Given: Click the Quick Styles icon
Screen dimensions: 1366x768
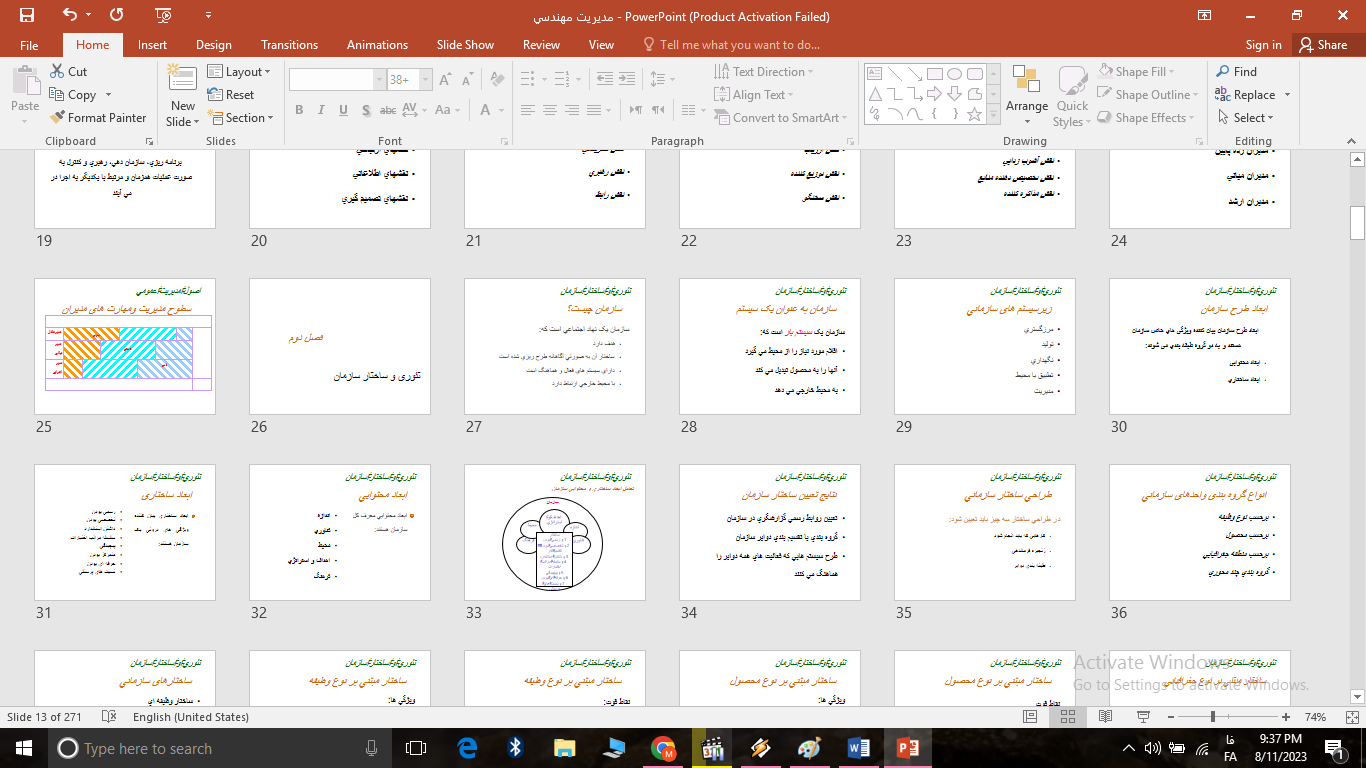Looking at the screenshot, I should tap(1071, 90).
